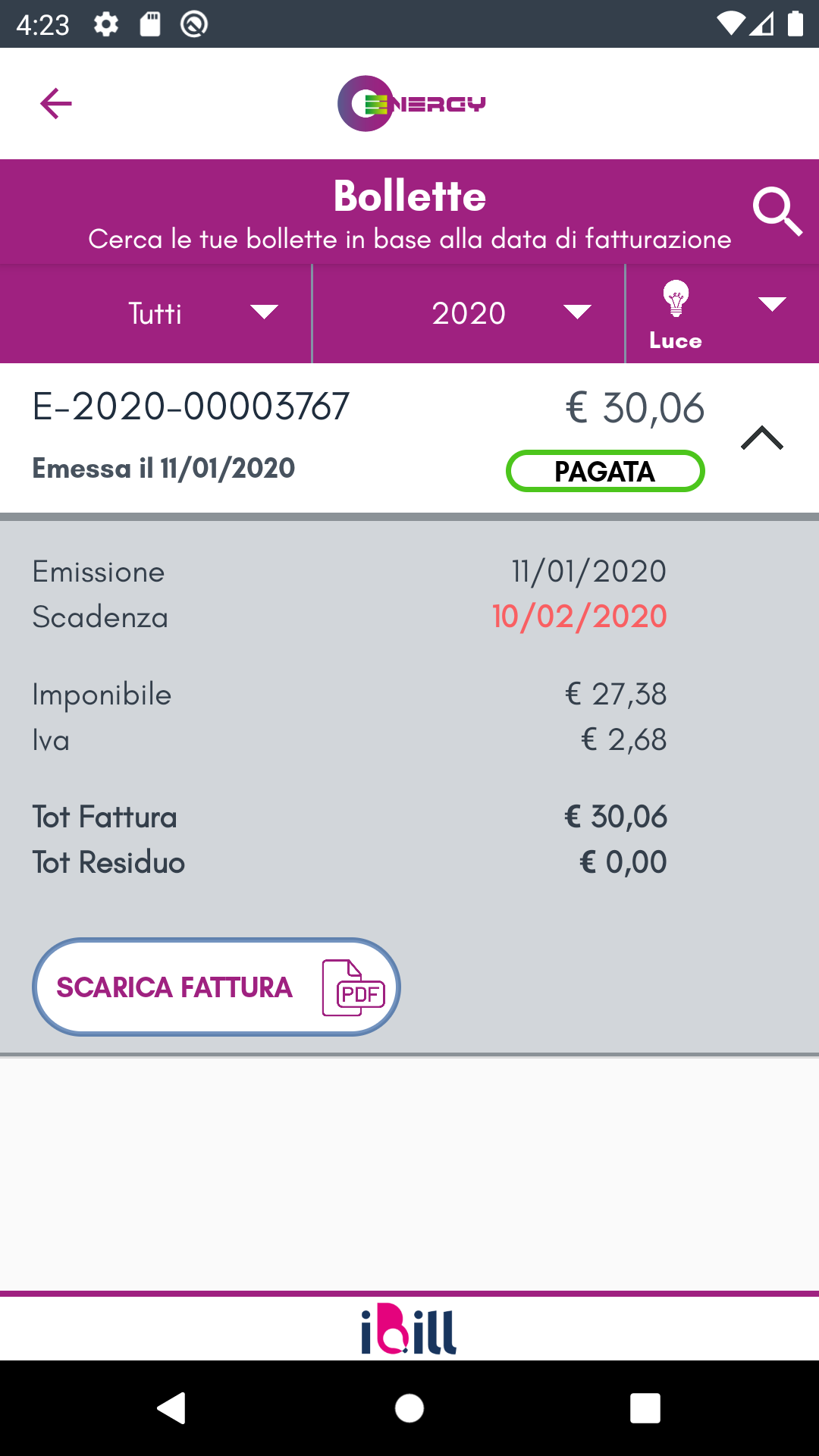The height and width of the screenshot is (1456, 819).
Task: Select invoice number E-2020-00003767
Action: tap(191, 406)
